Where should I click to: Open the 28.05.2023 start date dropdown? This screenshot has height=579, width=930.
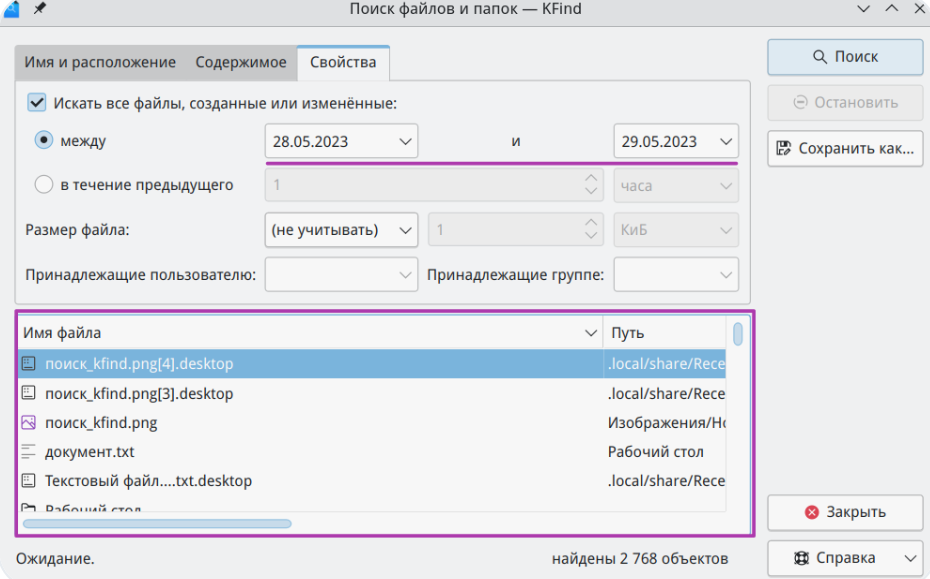341,141
